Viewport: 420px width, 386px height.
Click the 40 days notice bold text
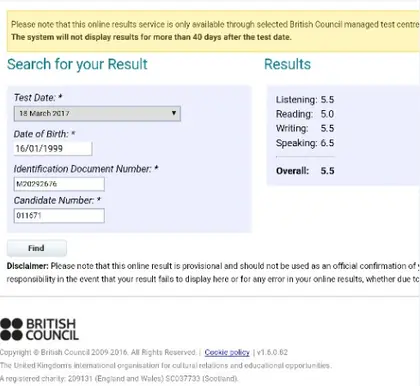click(151, 37)
